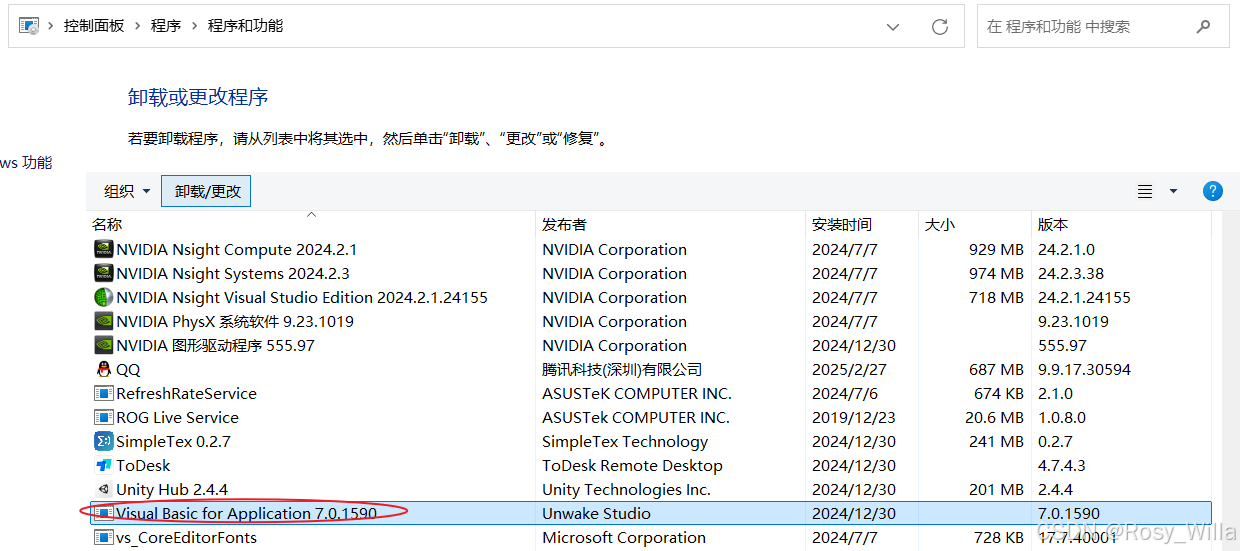Open help with the question mark icon
The image size is (1240, 551).
[x=1213, y=191]
